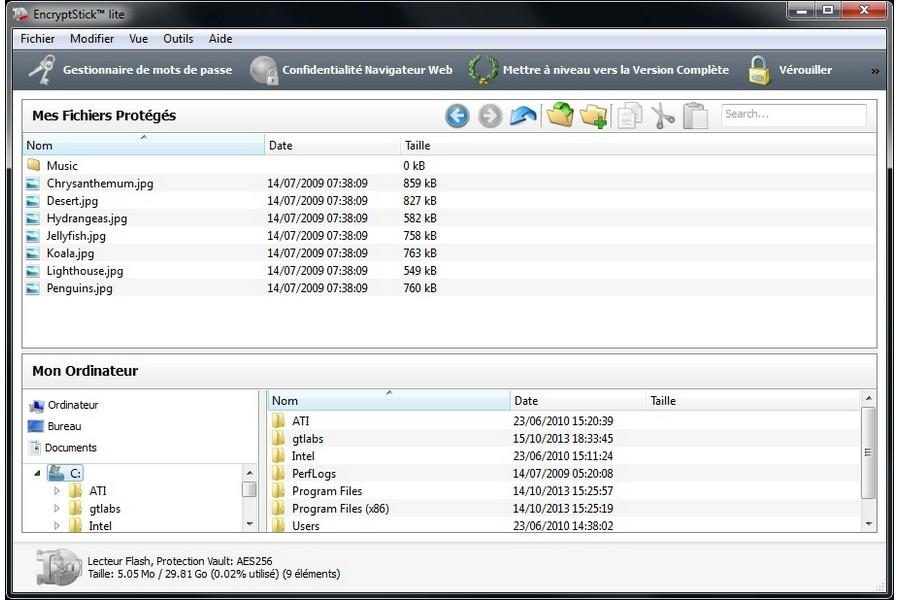The height and width of the screenshot is (600, 900).
Task: Open Confidentialité Navigateur Web
Action: [351, 70]
